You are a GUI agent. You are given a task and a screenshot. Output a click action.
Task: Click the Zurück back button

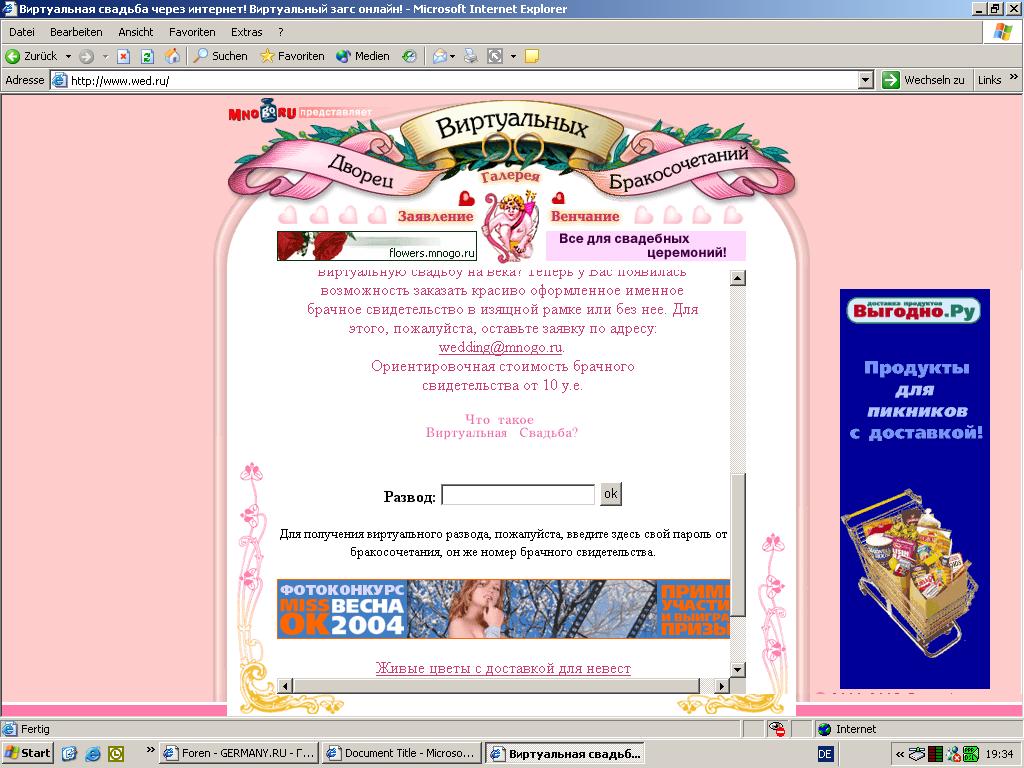tap(31, 56)
